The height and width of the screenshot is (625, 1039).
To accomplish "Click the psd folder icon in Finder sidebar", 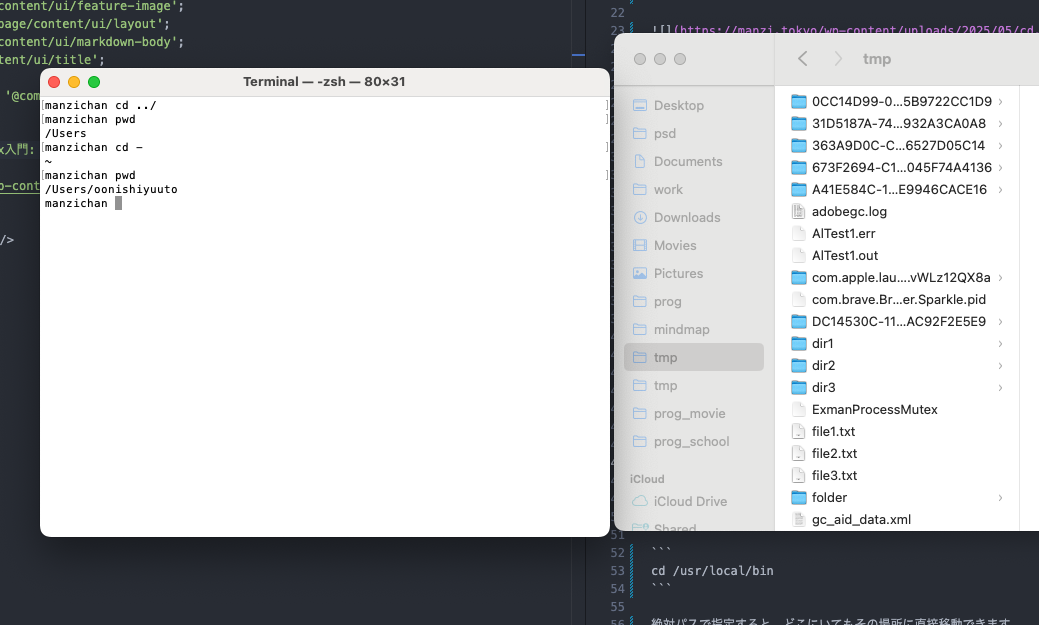I will click(x=639, y=133).
